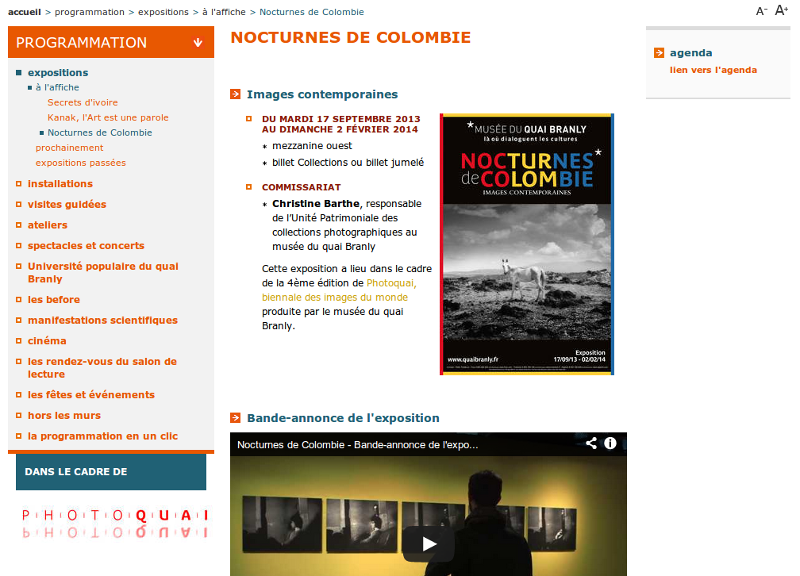
Task: Click the 'DANS LE CADRE DE' banner
Action: click(111, 472)
